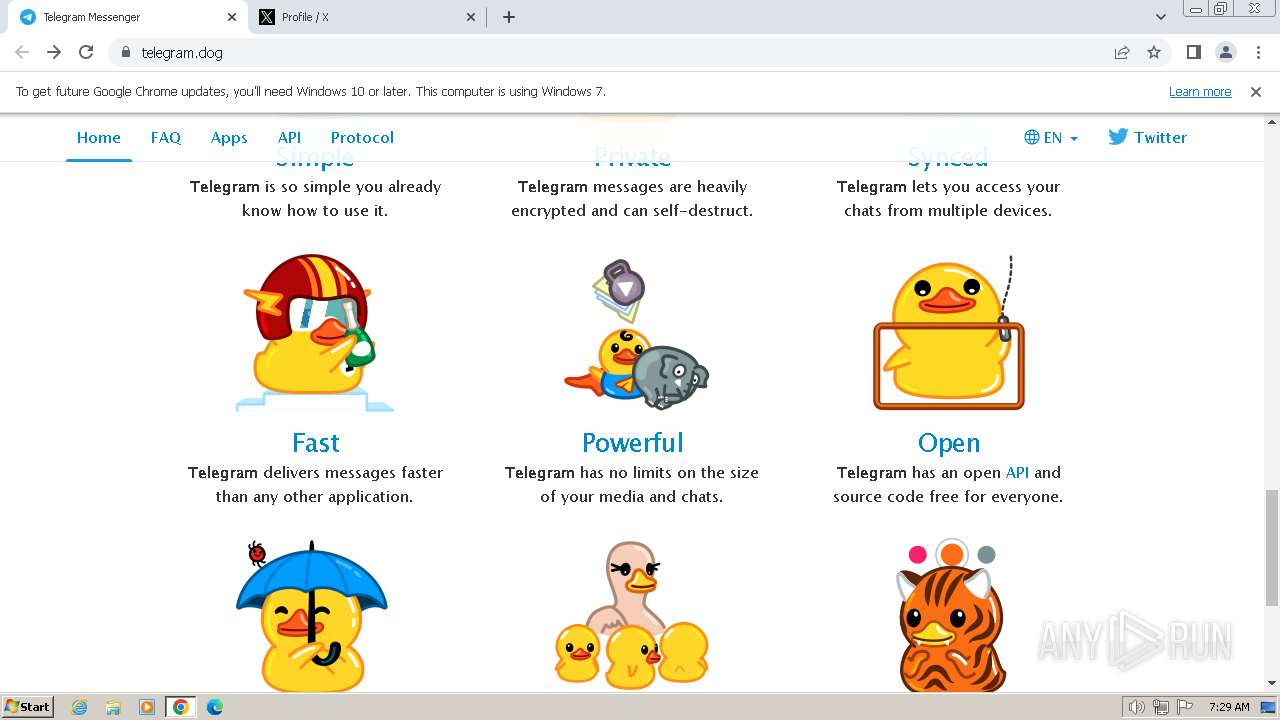Viewport: 1280px width, 720px height.
Task: Click the ostrich with ducklings sticker
Action: (x=632, y=616)
